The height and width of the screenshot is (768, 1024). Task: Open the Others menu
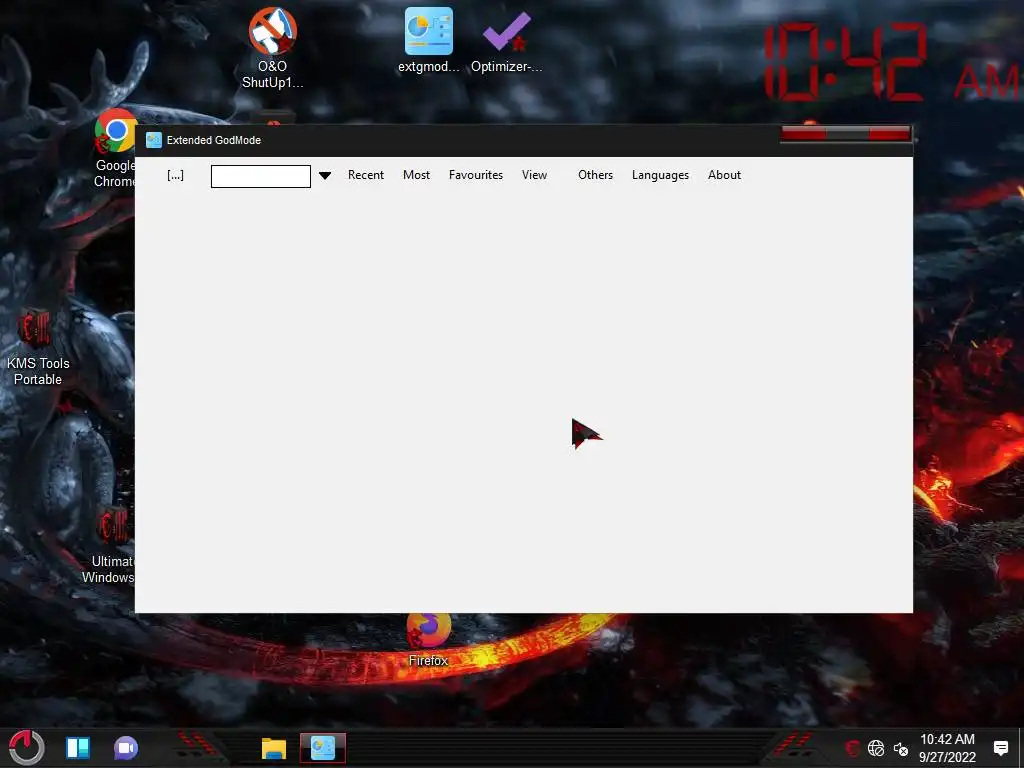pyautogui.click(x=595, y=175)
